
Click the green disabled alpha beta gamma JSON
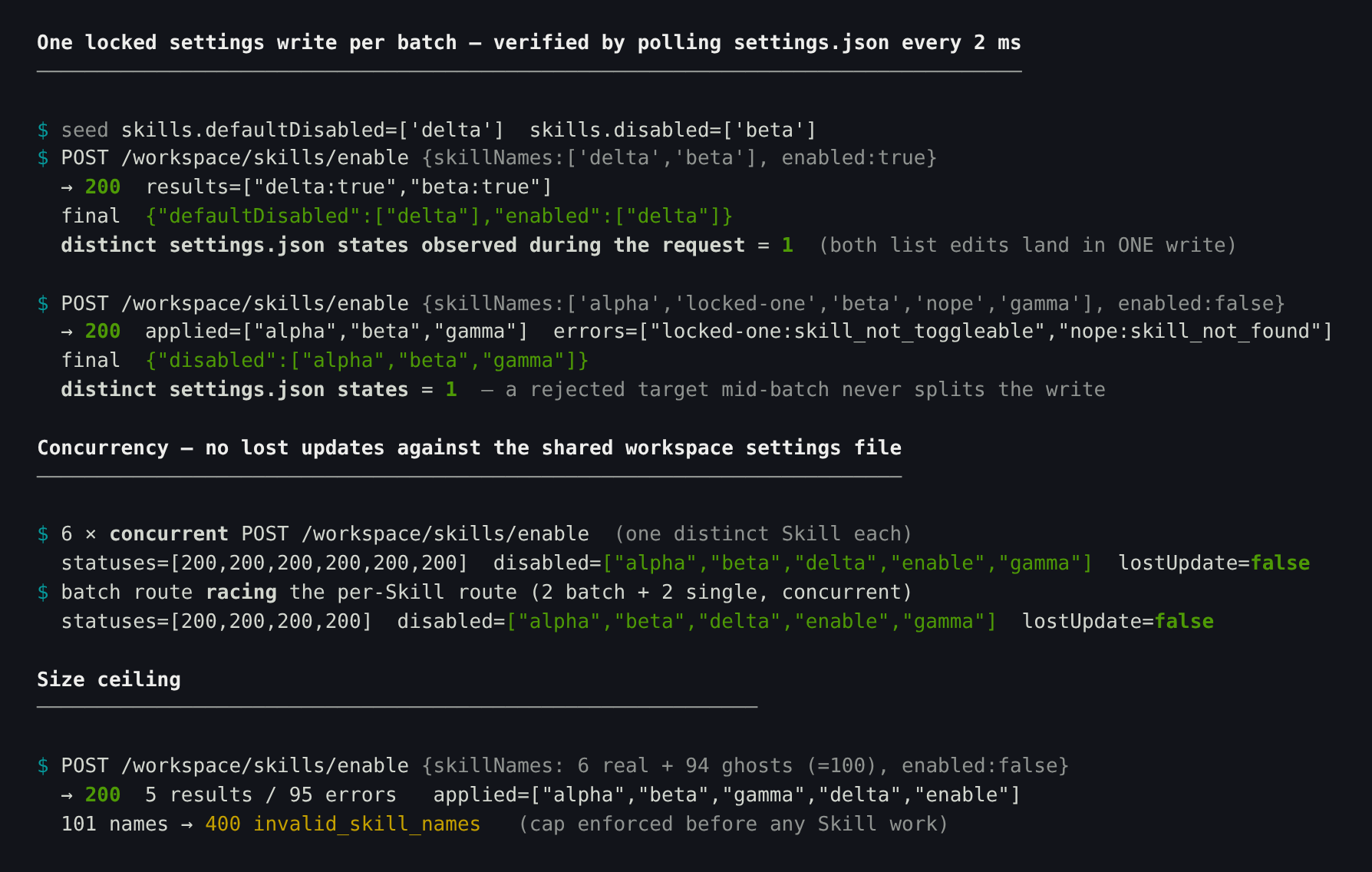click(x=367, y=360)
